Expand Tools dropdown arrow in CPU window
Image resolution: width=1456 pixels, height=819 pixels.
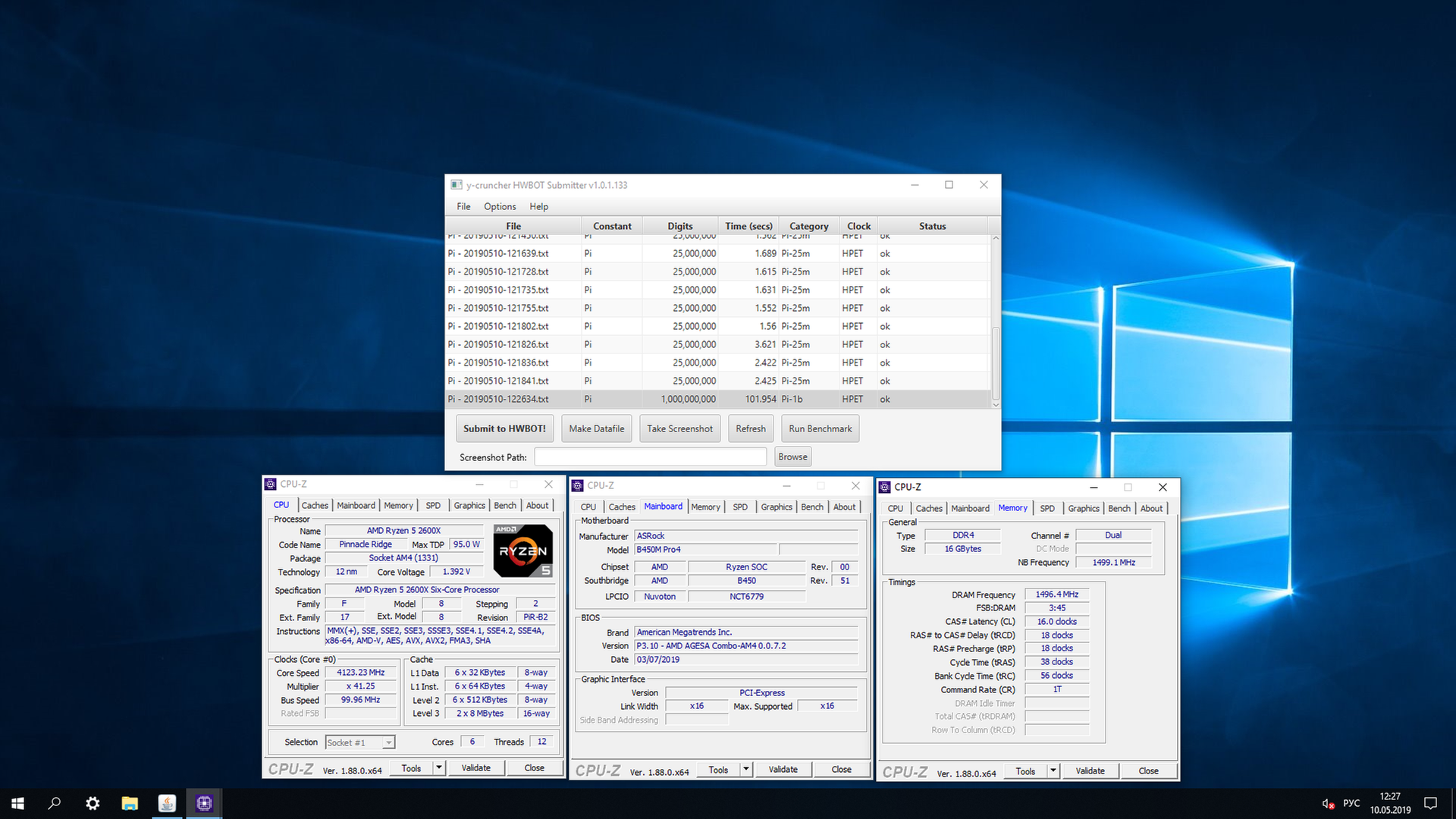(x=438, y=768)
